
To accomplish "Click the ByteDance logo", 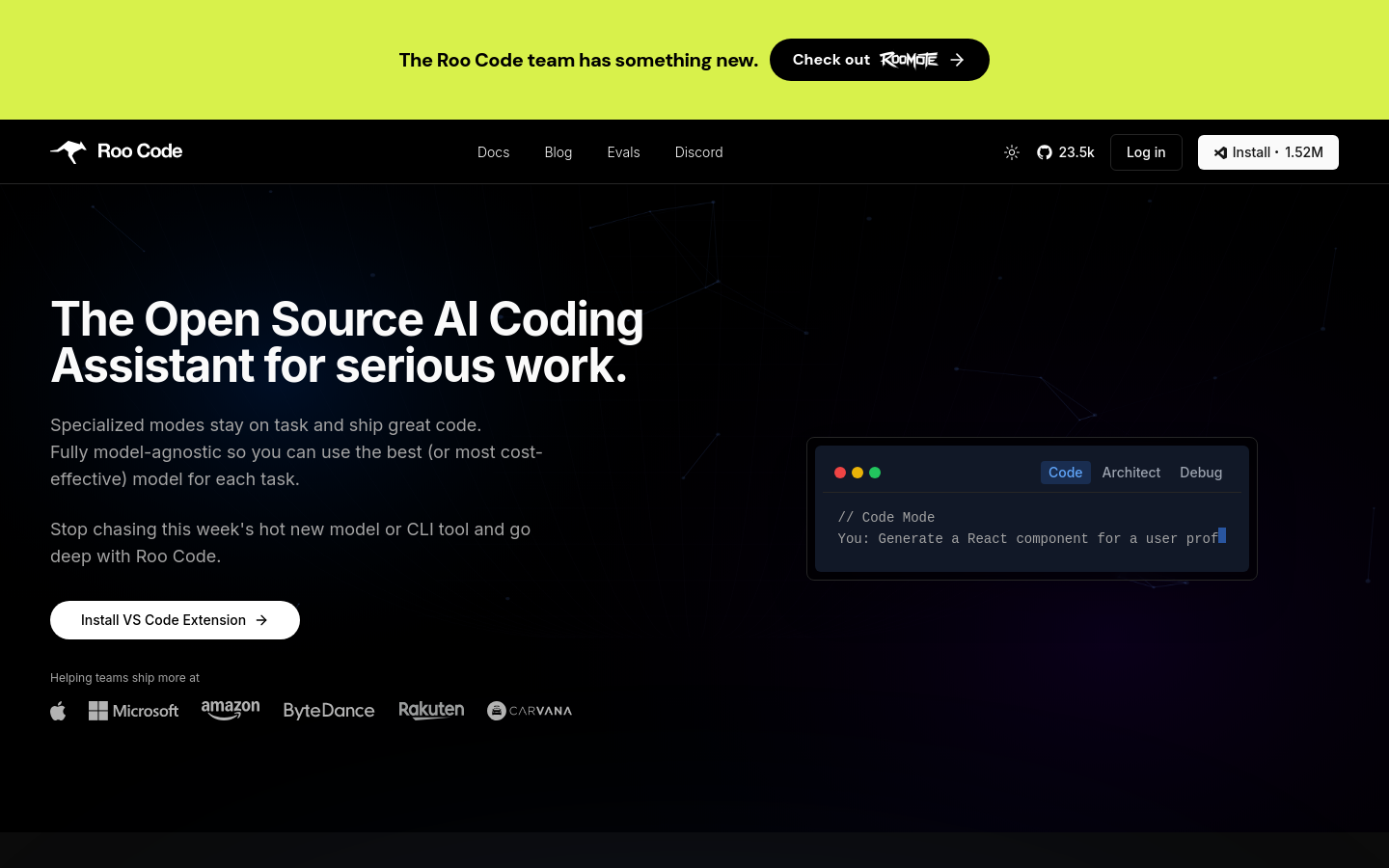I will (329, 710).
